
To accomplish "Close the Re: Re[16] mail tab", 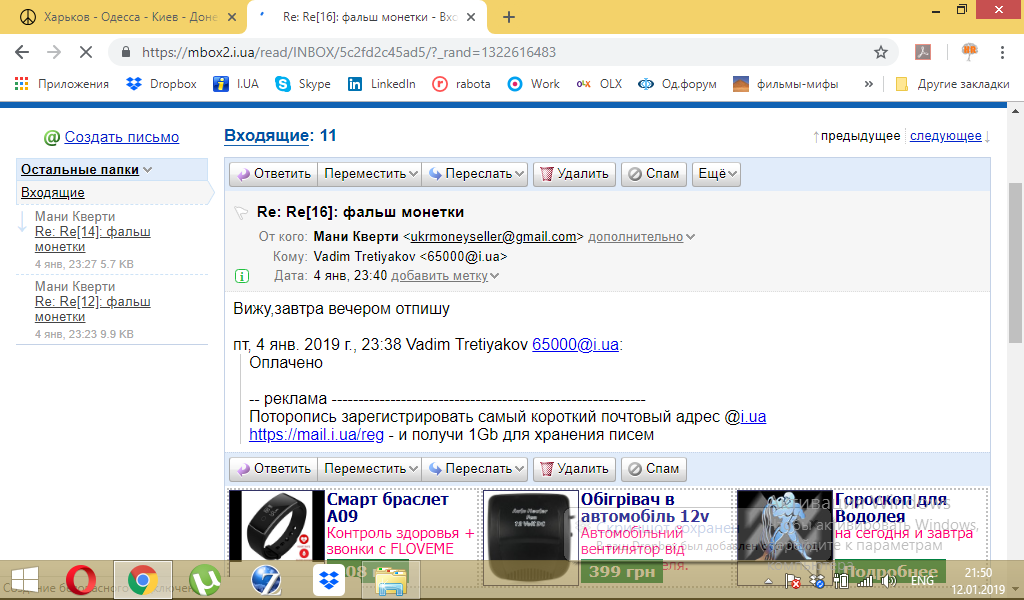I will 471,17.
